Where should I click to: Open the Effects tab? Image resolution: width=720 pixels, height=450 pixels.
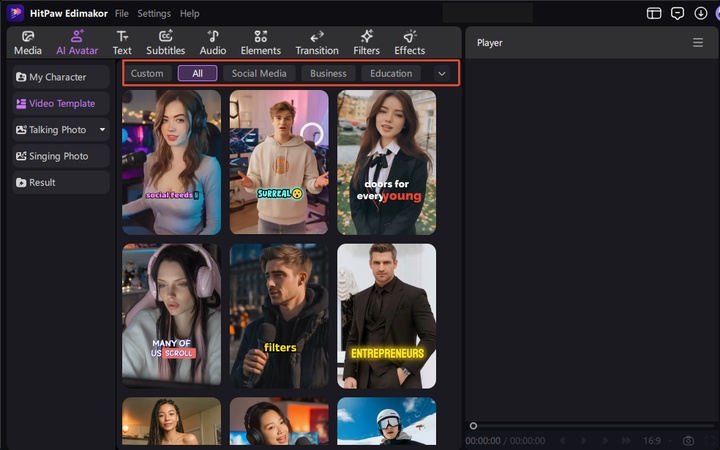(x=410, y=43)
